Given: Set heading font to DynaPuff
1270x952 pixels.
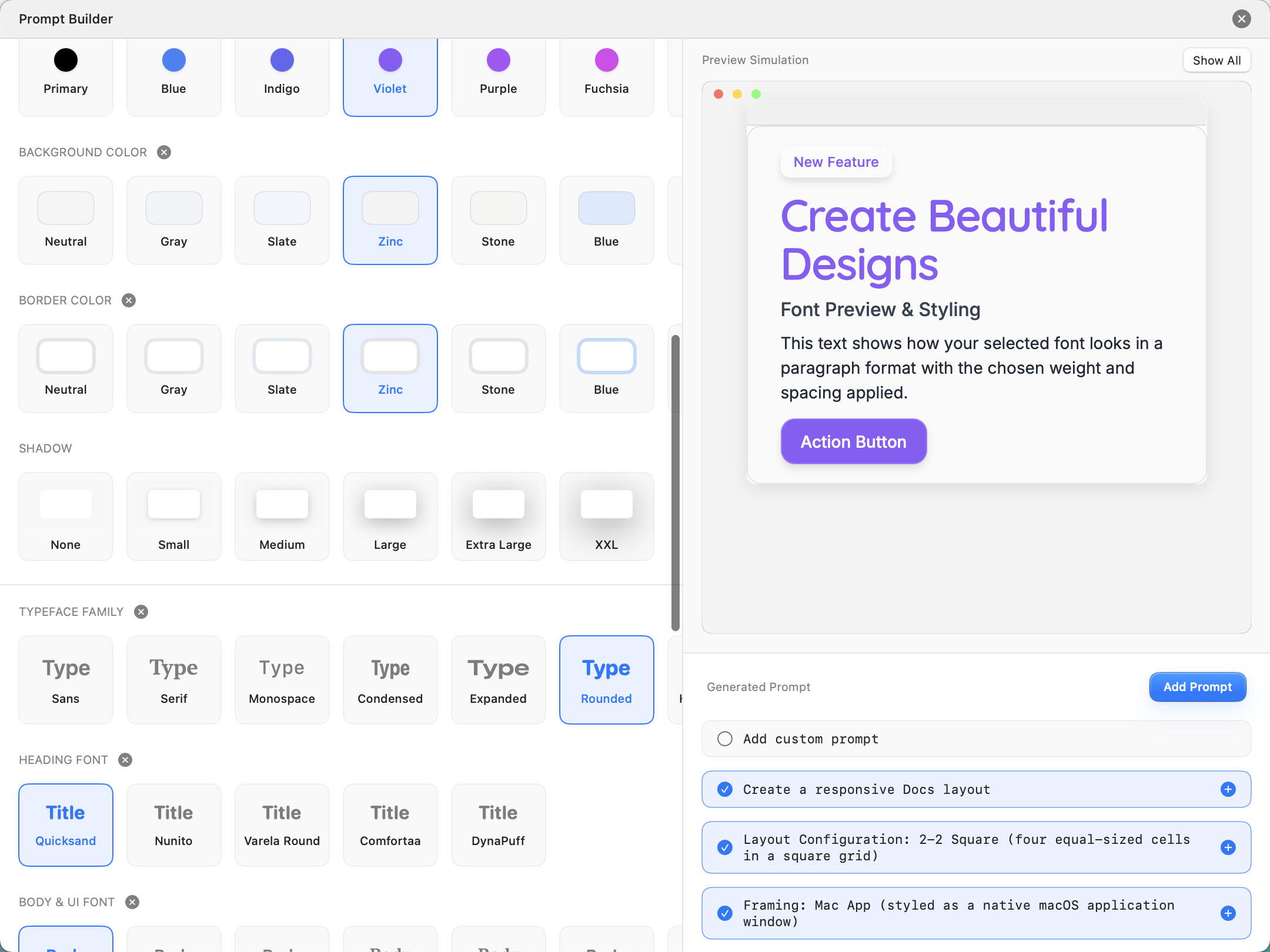Looking at the screenshot, I should (x=499, y=825).
